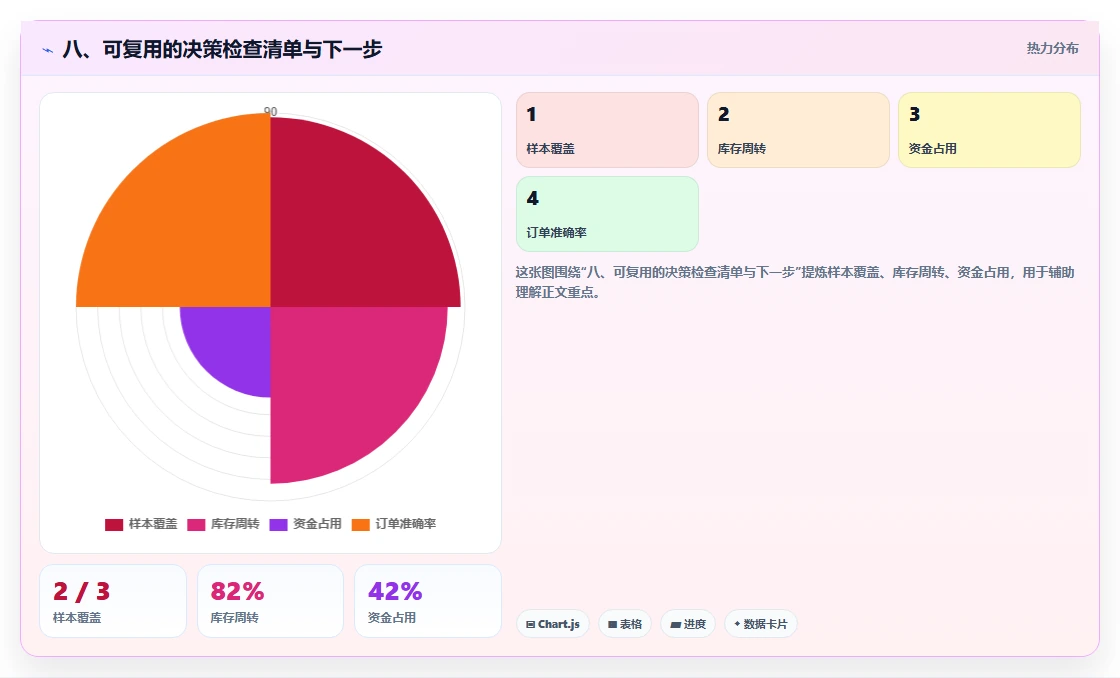Click the 42% 资金占用 stat card
Image resolution: width=1120 pixels, height=678 pixels.
[x=428, y=601]
